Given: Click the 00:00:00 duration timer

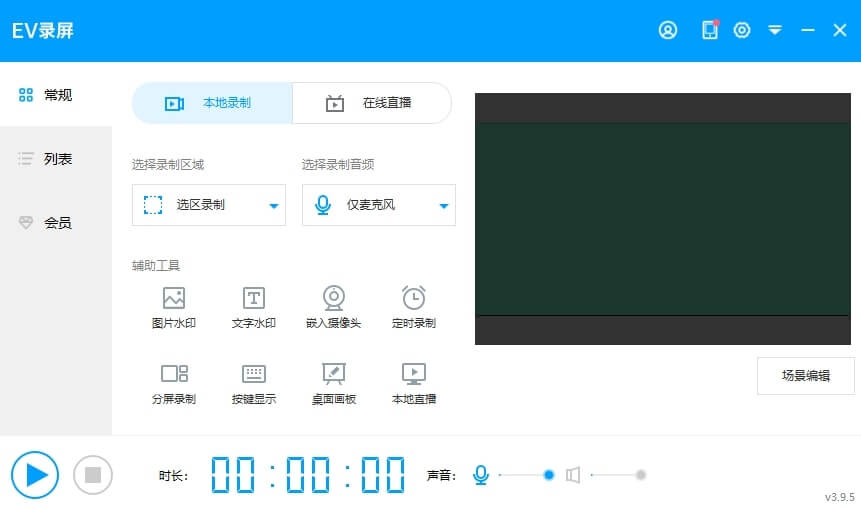Looking at the screenshot, I should (x=308, y=474).
